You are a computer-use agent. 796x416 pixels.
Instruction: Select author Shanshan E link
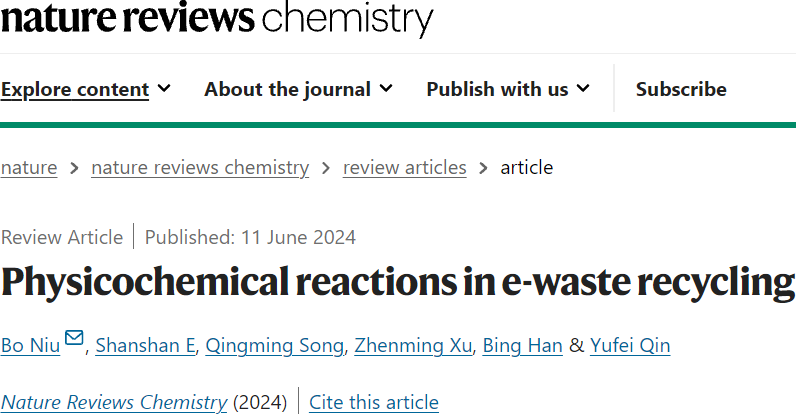[x=145, y=345]
